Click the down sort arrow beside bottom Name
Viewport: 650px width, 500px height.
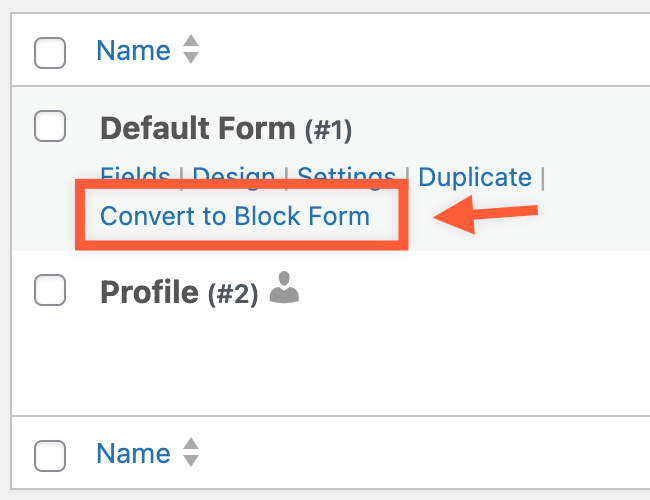coord(191,460)
